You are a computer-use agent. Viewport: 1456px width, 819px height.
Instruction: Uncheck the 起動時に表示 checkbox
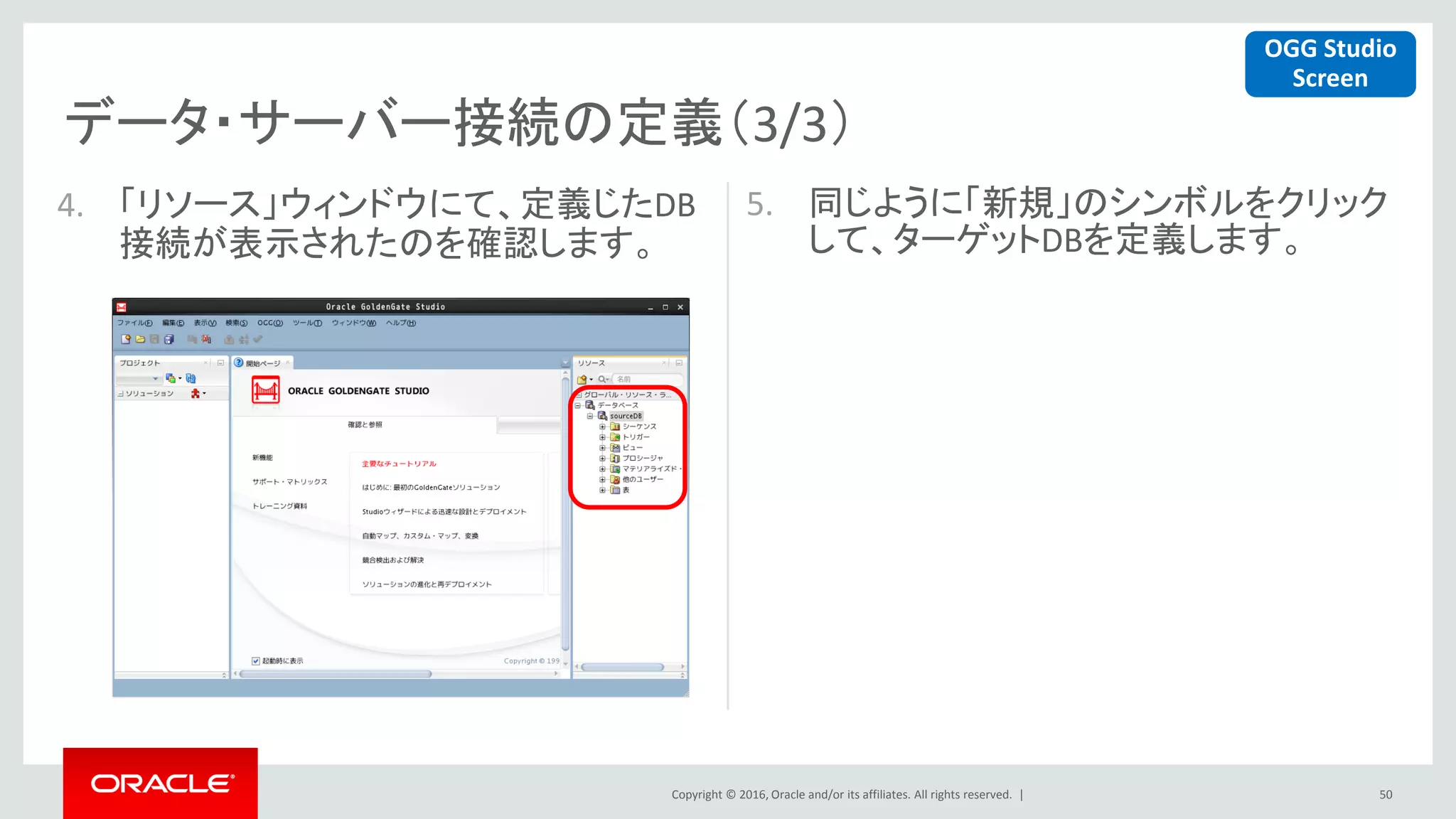point(256,661)
